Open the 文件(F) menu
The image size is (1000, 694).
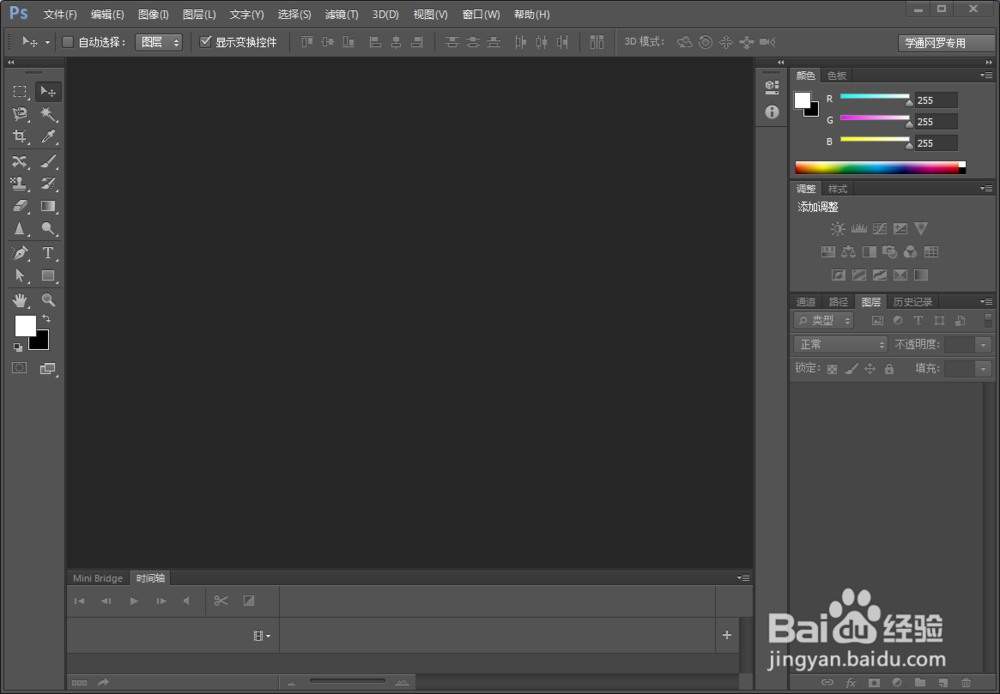point(60,14)
